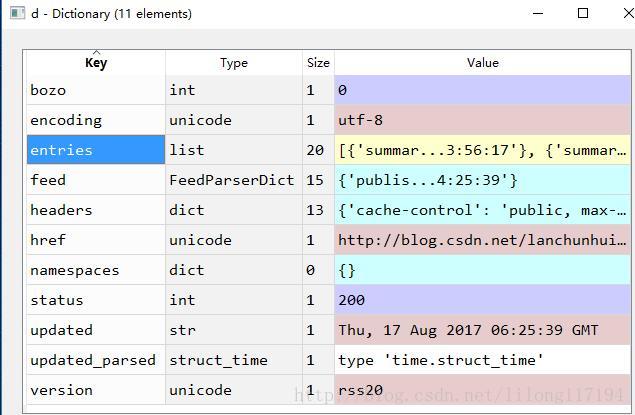
Task: Sort by the Type column header
Action: 234,63
